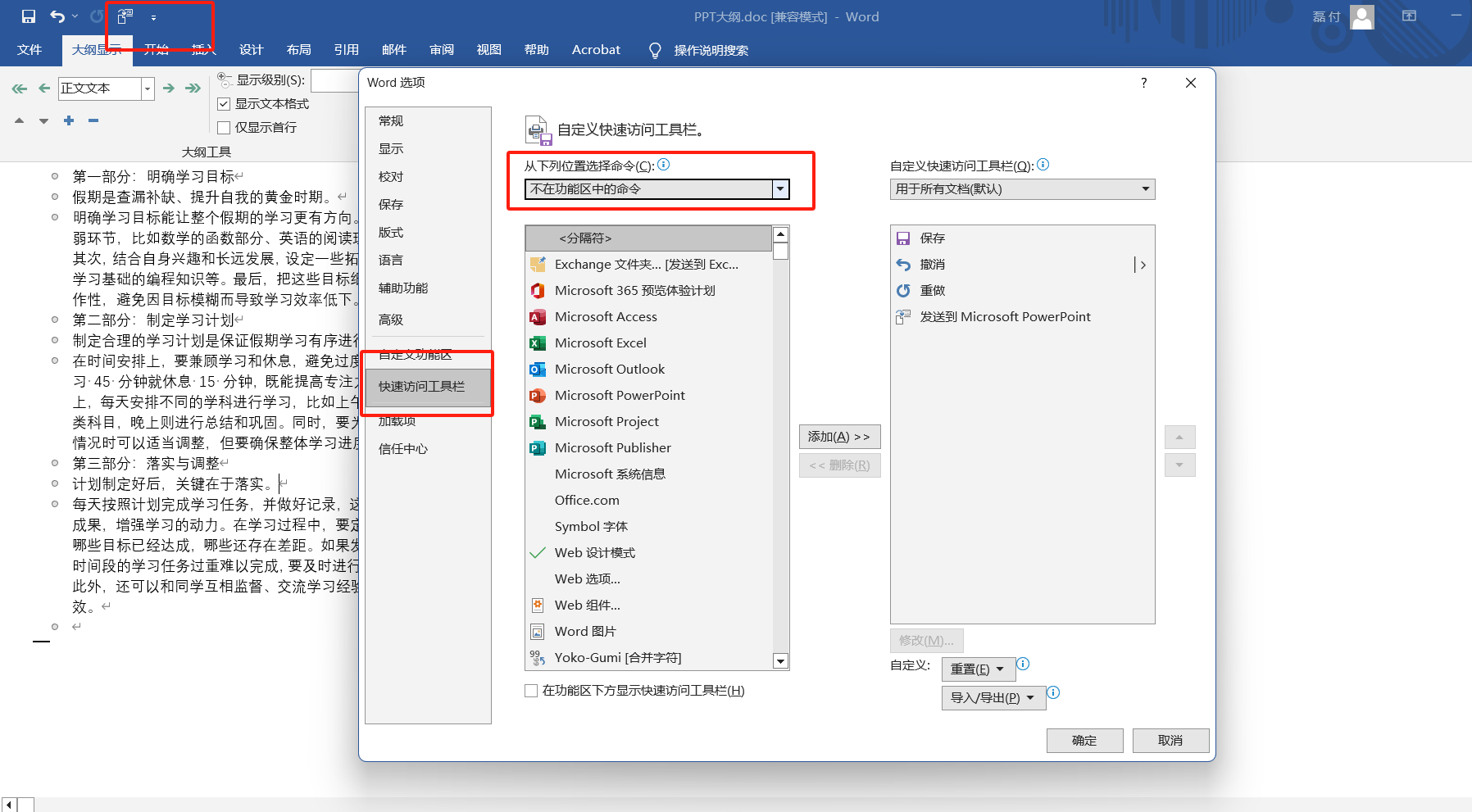
Task: Select the Web 设计模式 command
Action: point(649,553)
